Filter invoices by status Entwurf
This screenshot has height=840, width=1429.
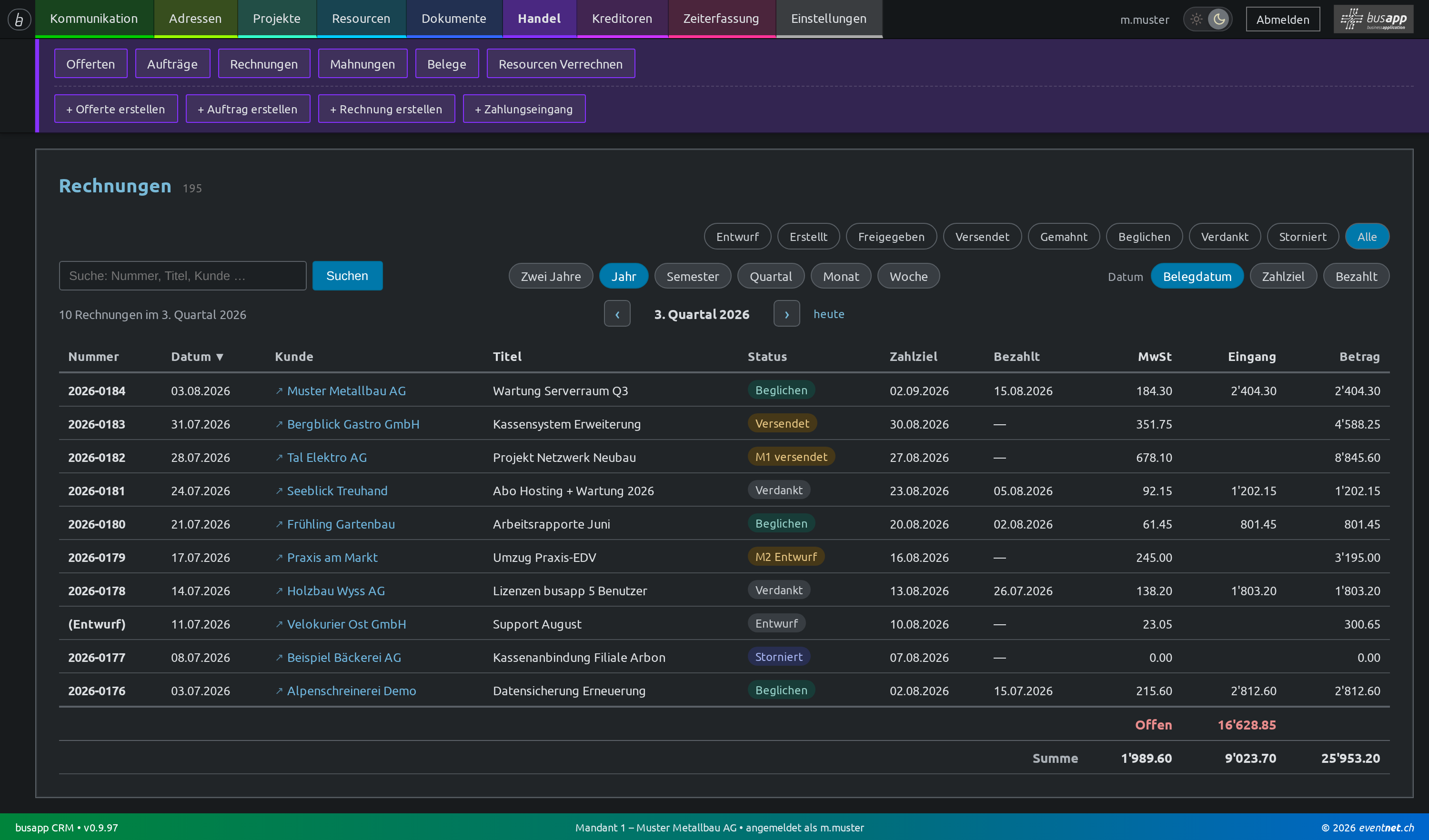[x=737, y=237]
